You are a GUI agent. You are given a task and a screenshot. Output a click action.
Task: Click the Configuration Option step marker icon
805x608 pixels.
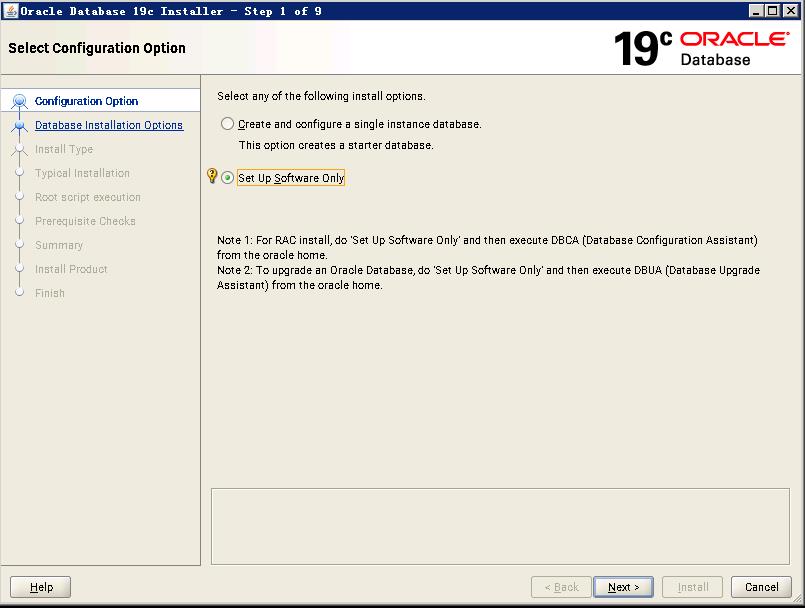20,101
